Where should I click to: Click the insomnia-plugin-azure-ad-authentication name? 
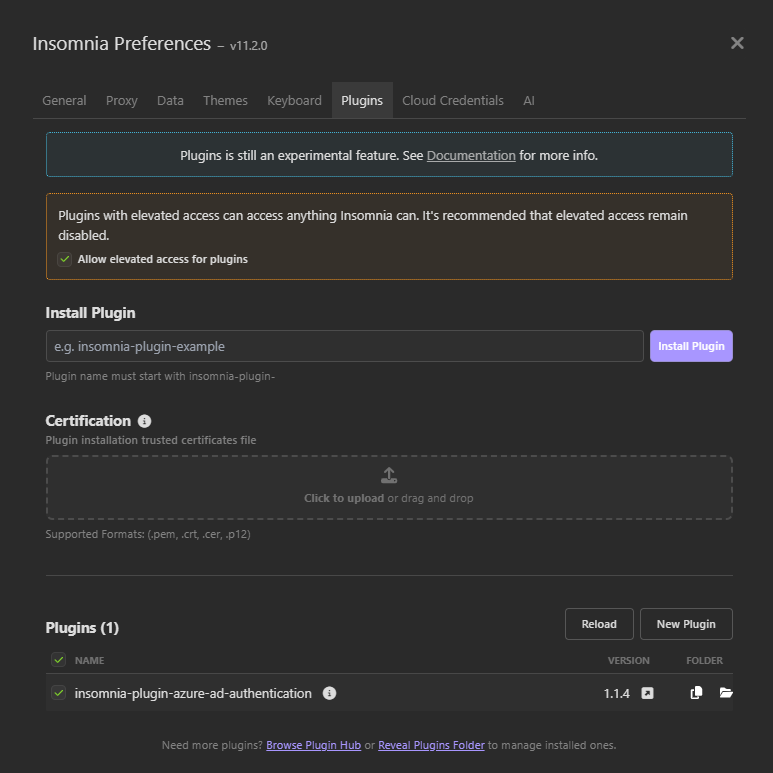[x=193, y=693]
